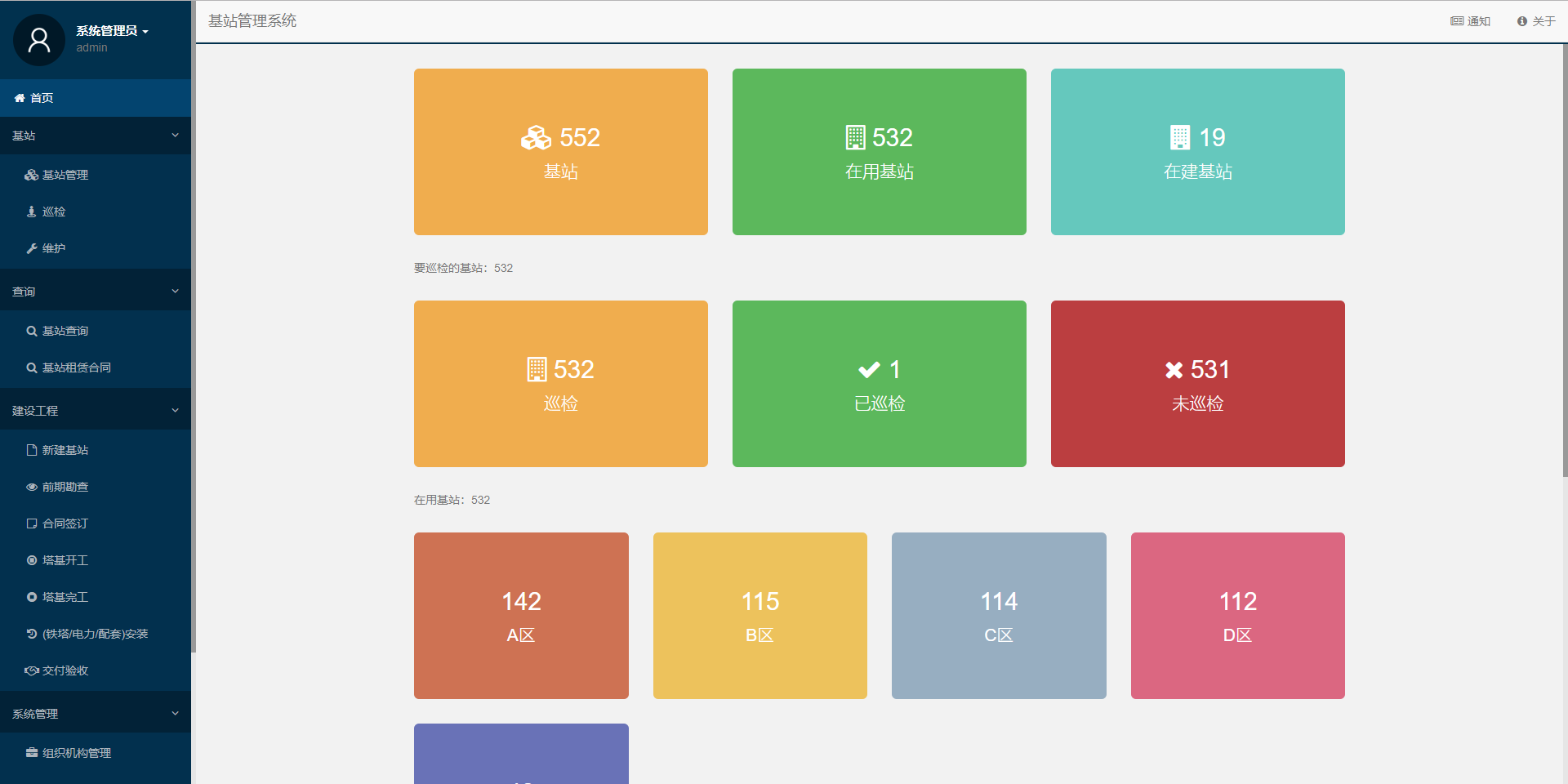Click the wrench icon beside 维护

tap(32, 248)
